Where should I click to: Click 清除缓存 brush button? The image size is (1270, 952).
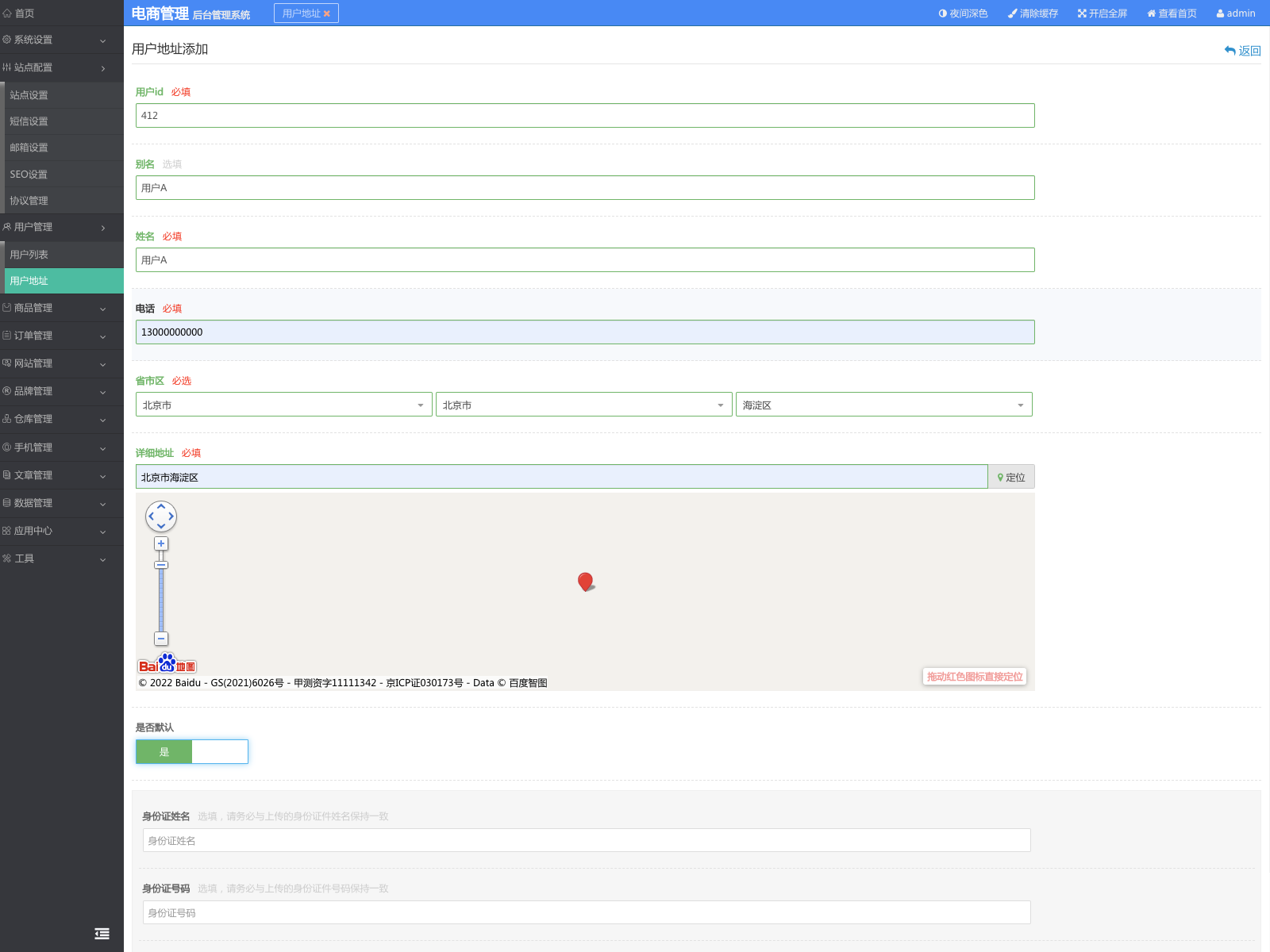[1033, 13]
